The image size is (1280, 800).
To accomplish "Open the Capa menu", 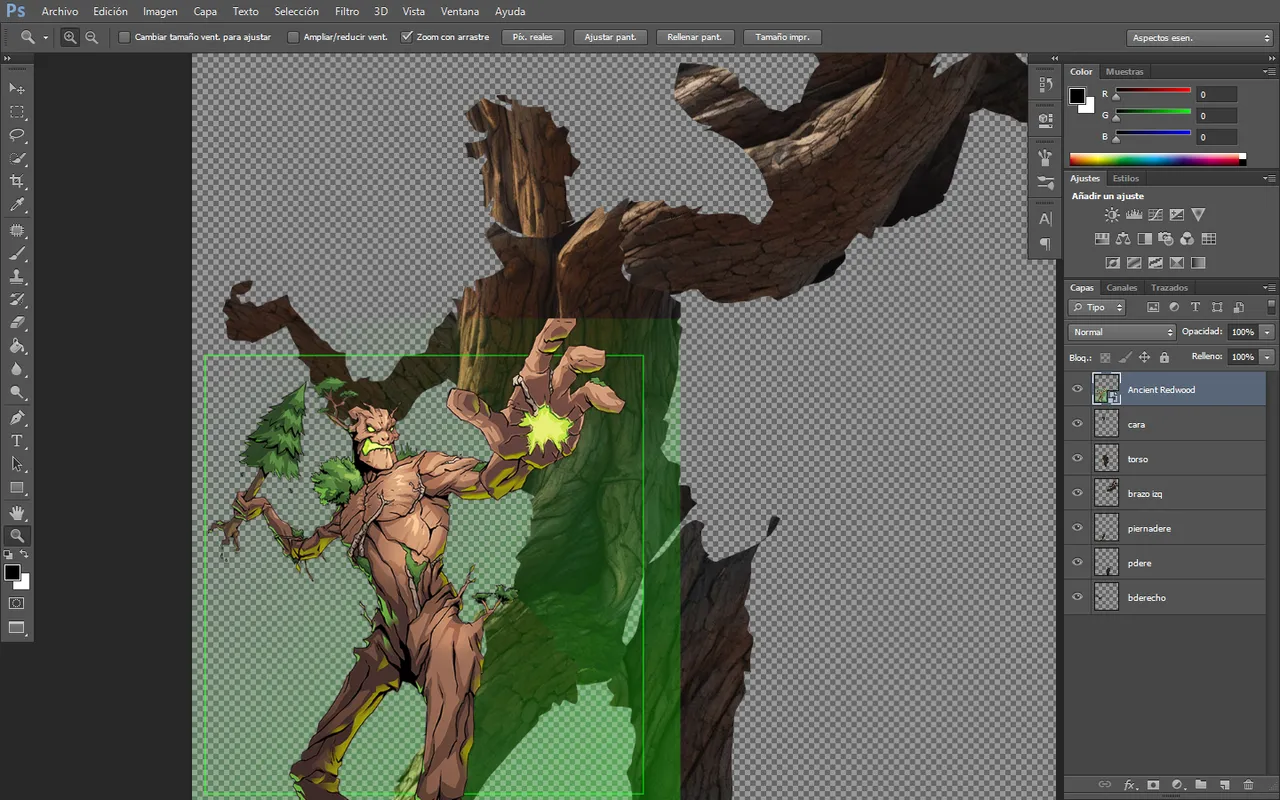I will pos(205,12).
